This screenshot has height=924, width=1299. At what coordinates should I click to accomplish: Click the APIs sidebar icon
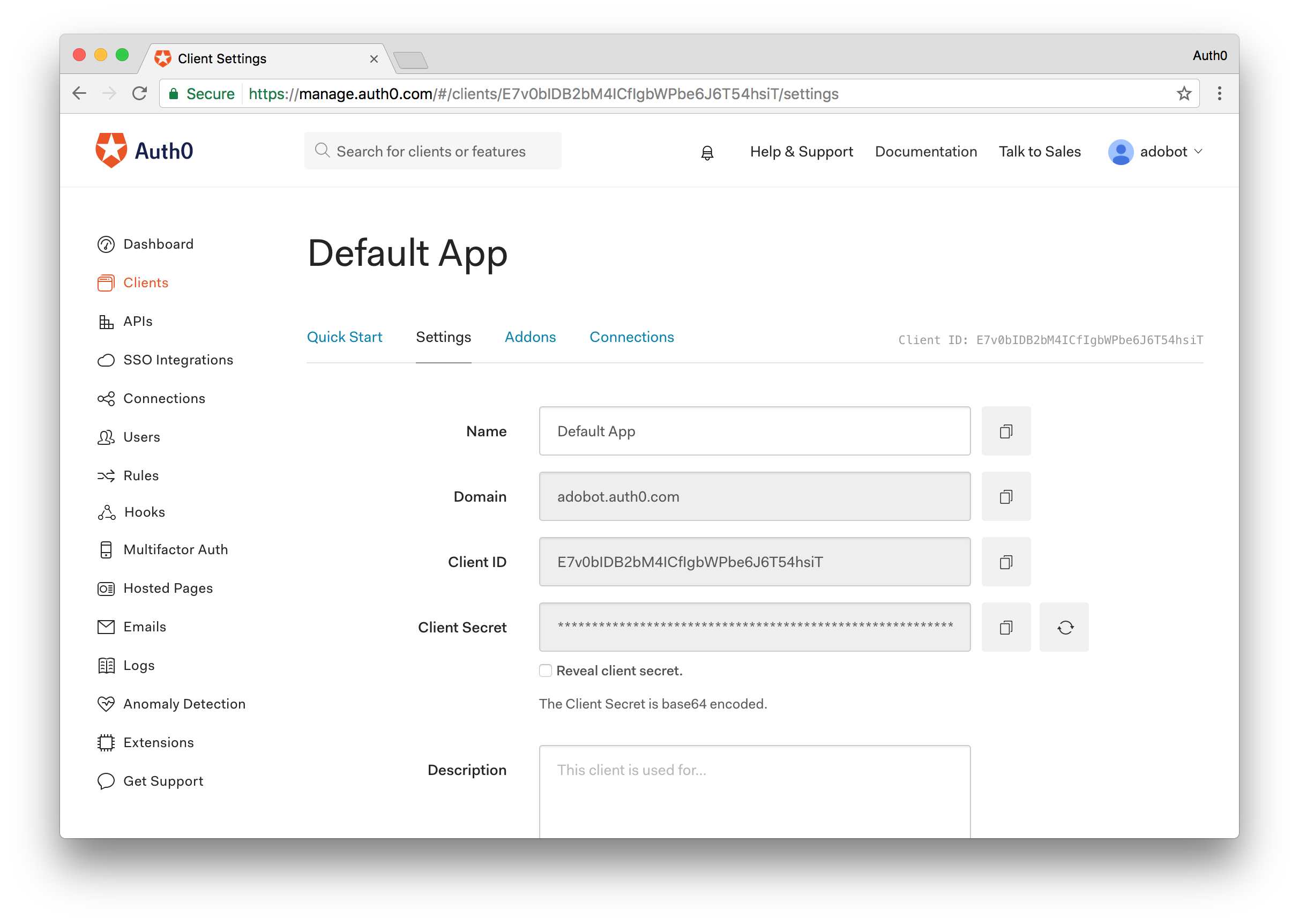coord(107,321)
